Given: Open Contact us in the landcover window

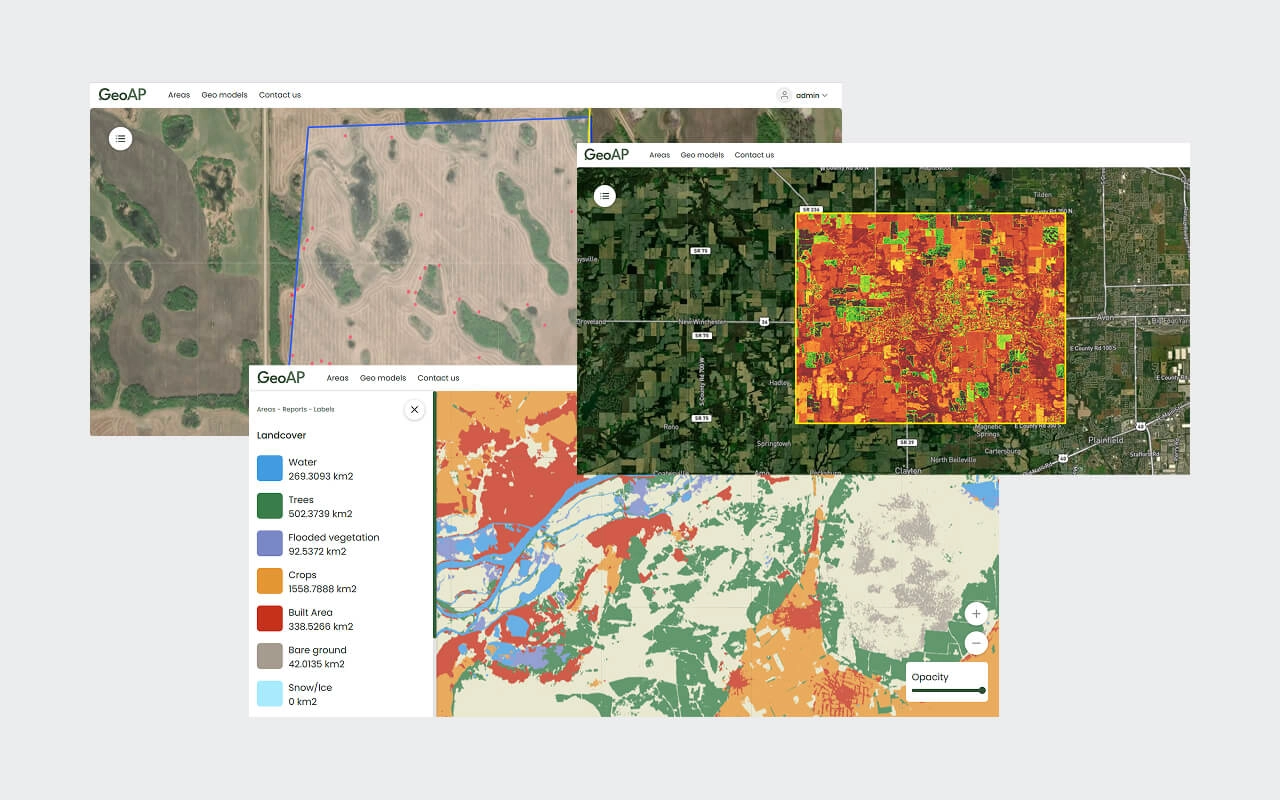Looking at the screenshot, I should coord(438,378).
